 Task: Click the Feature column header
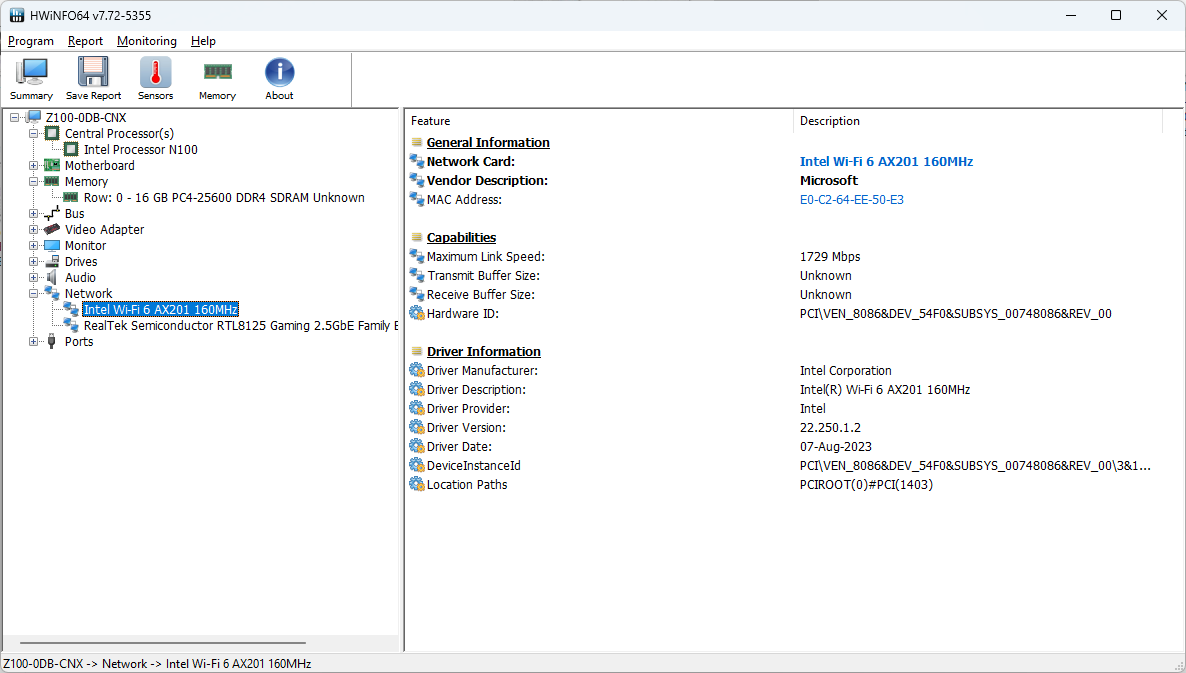coord(599,121)
